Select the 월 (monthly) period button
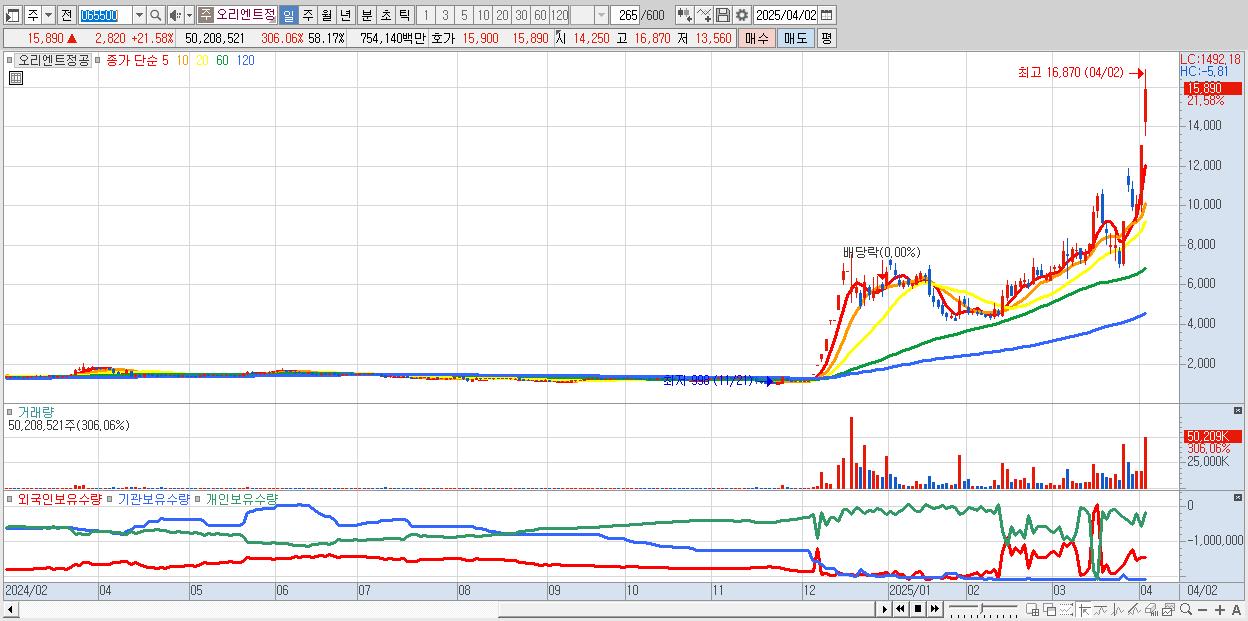Viewport: 1248px width, 621px height. (x=326, y=15)
